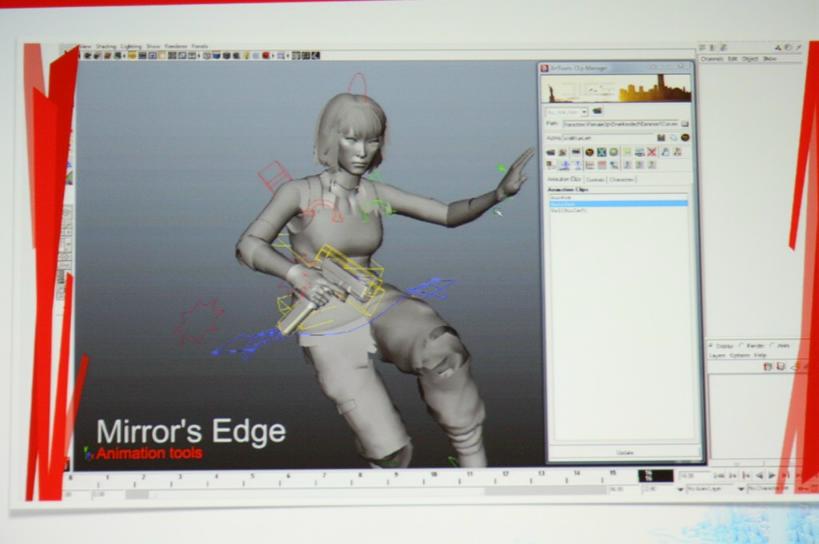The image size is (819, 544).
Task: Click the red X icon in Clip Manager
Action: click(x=651, y=152)
